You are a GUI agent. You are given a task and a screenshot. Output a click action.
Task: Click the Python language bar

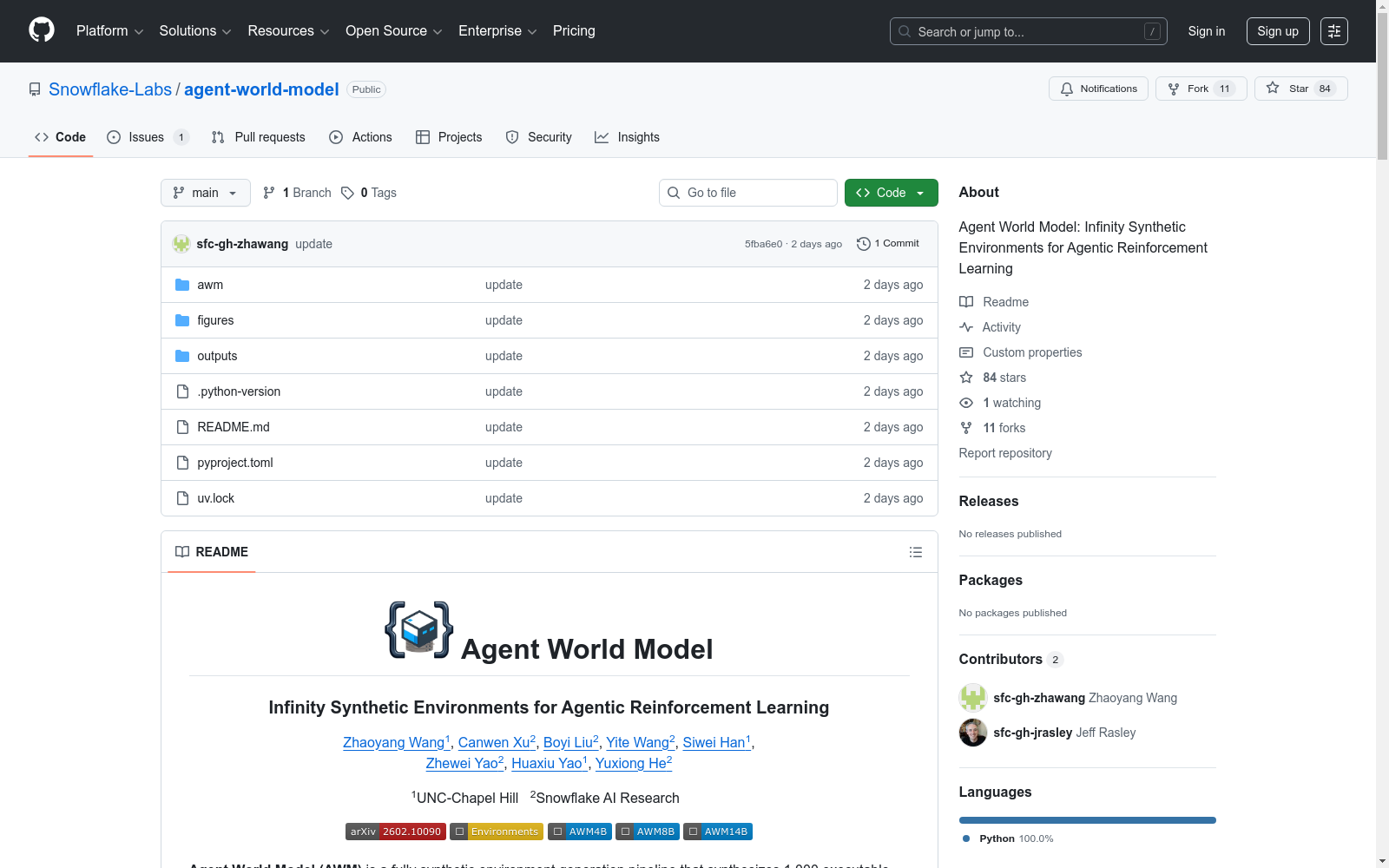1087,820
